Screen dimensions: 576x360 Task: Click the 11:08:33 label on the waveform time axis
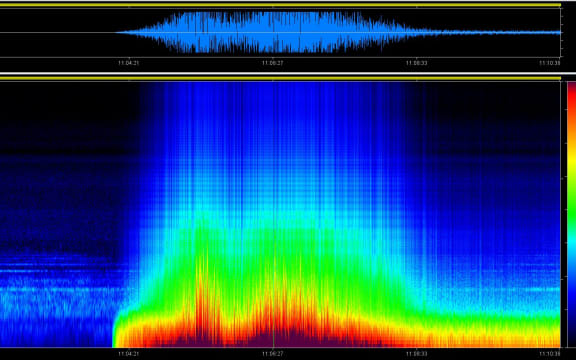[417, 63]
